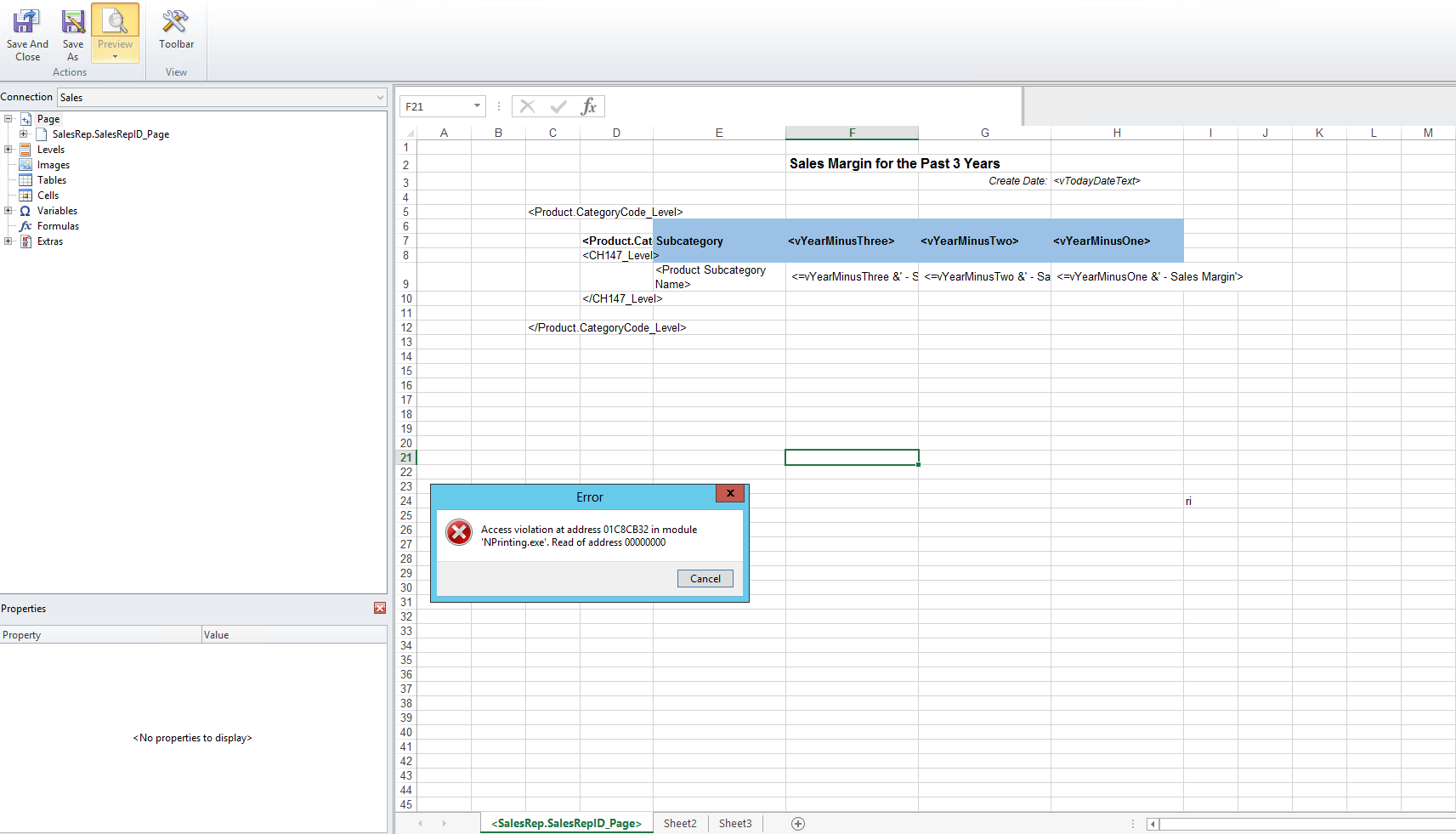Screen dimensions: 1456x834
Task: Select the Cells node icon
Action: [25, 196]
